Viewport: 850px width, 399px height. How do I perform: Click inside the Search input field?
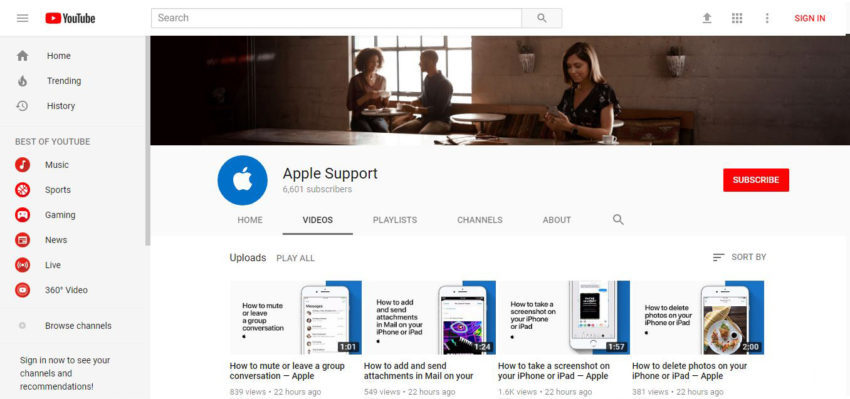336,18
